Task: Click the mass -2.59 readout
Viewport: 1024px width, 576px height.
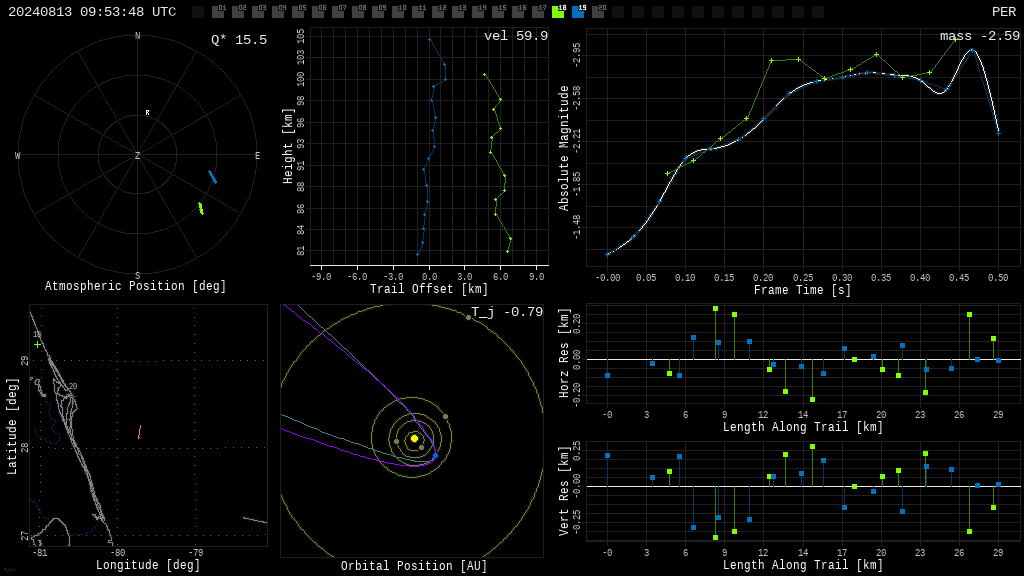Action: tap(980, 36)
